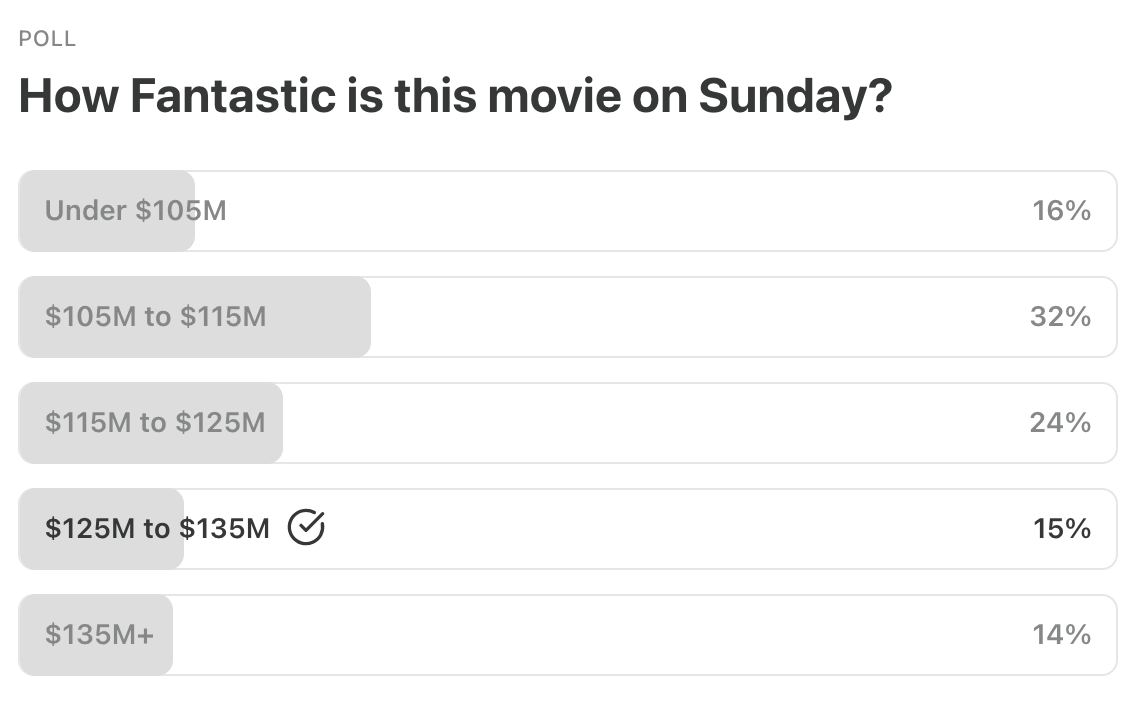
Task: Click the 24% vote share
Action: 1060,423
